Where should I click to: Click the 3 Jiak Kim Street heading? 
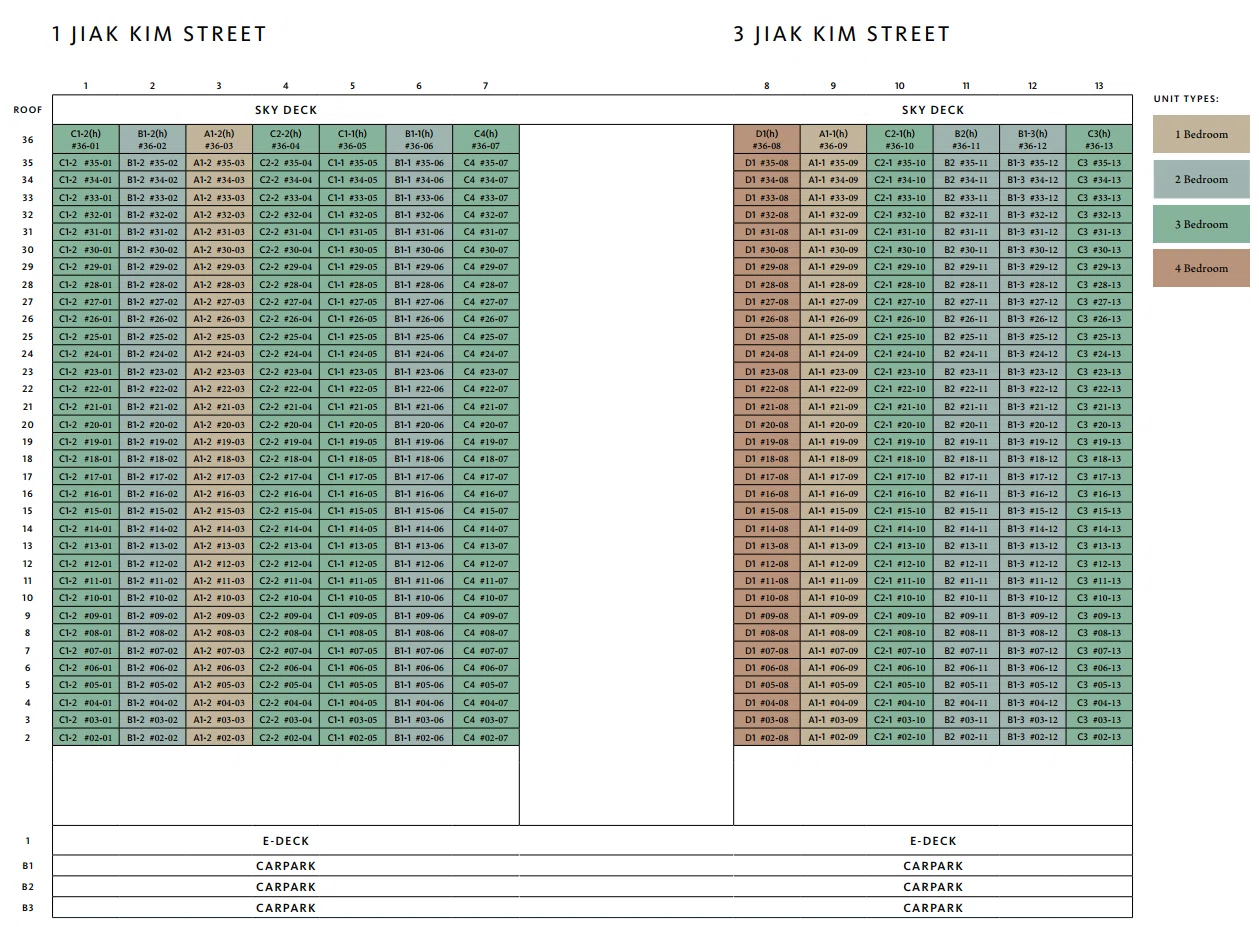click(x=841, y=34)
